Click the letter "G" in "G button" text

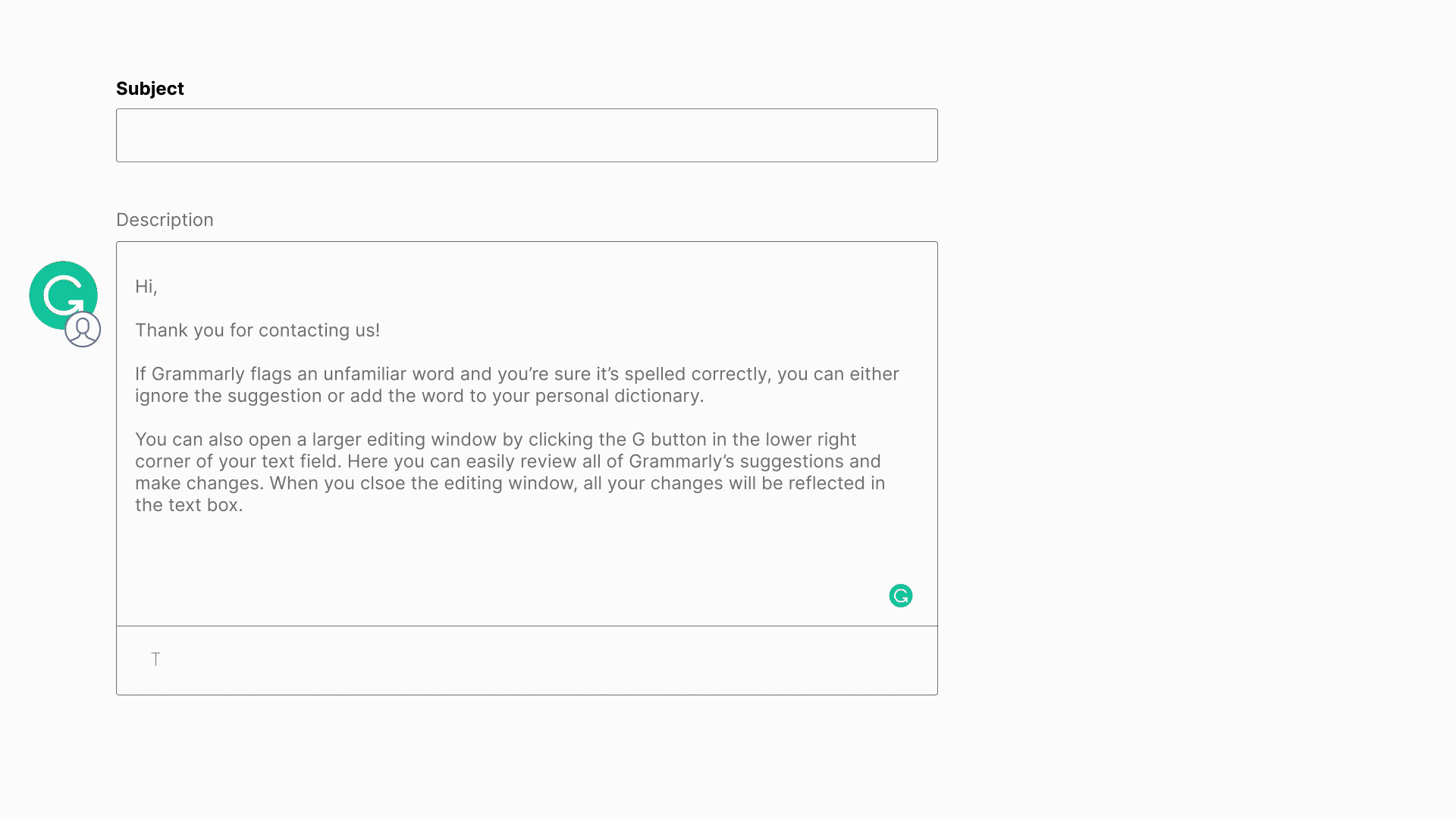[638, 440]
